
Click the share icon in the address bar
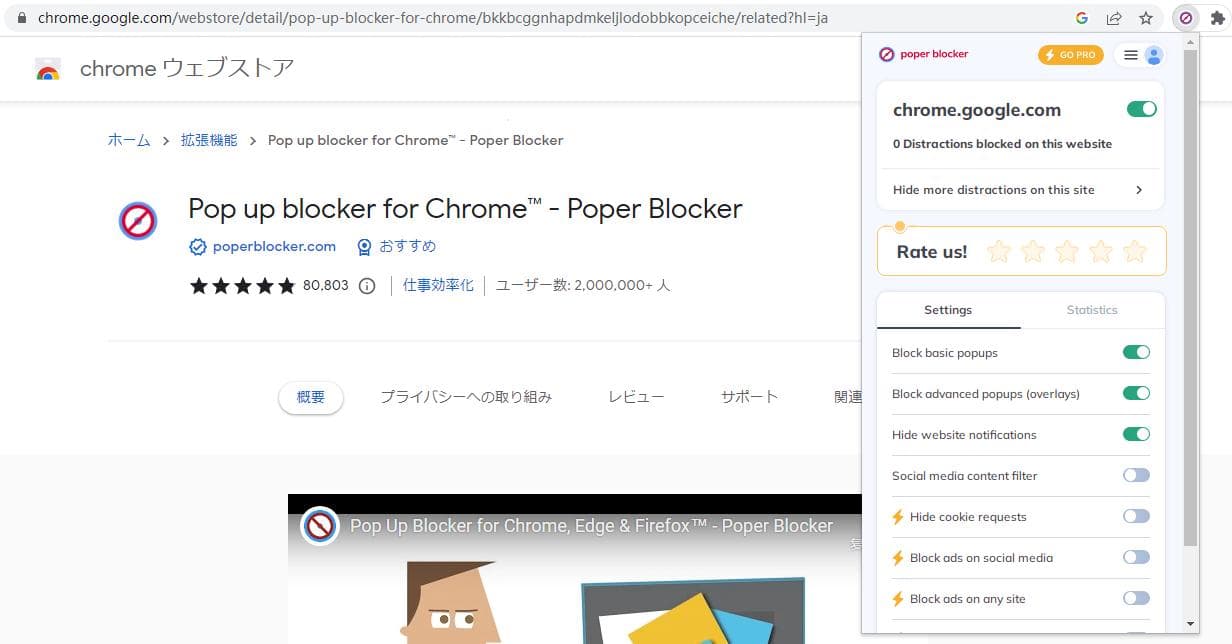[x=1113, y=17]
